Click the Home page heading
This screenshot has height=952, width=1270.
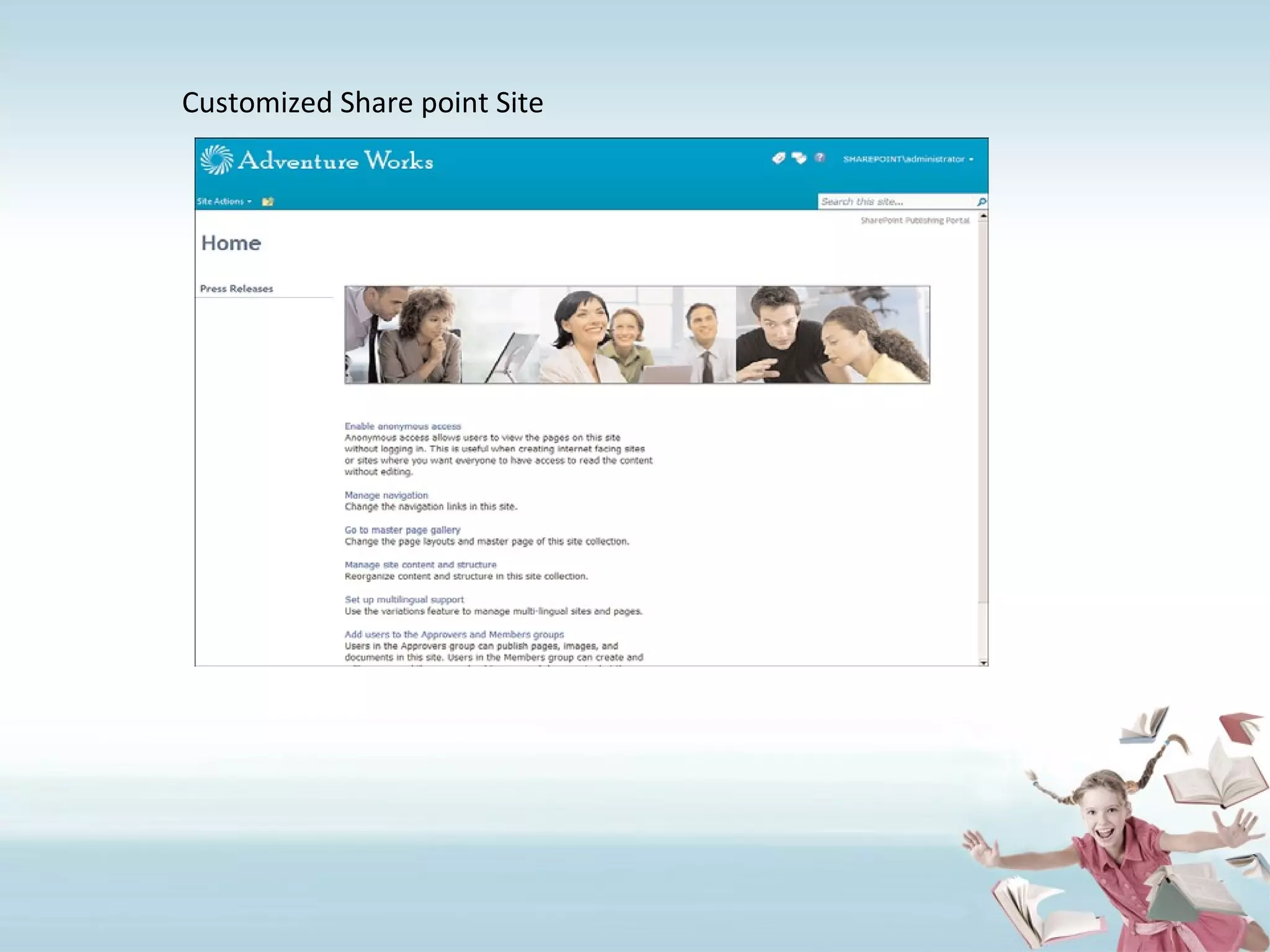coord(231,243)
